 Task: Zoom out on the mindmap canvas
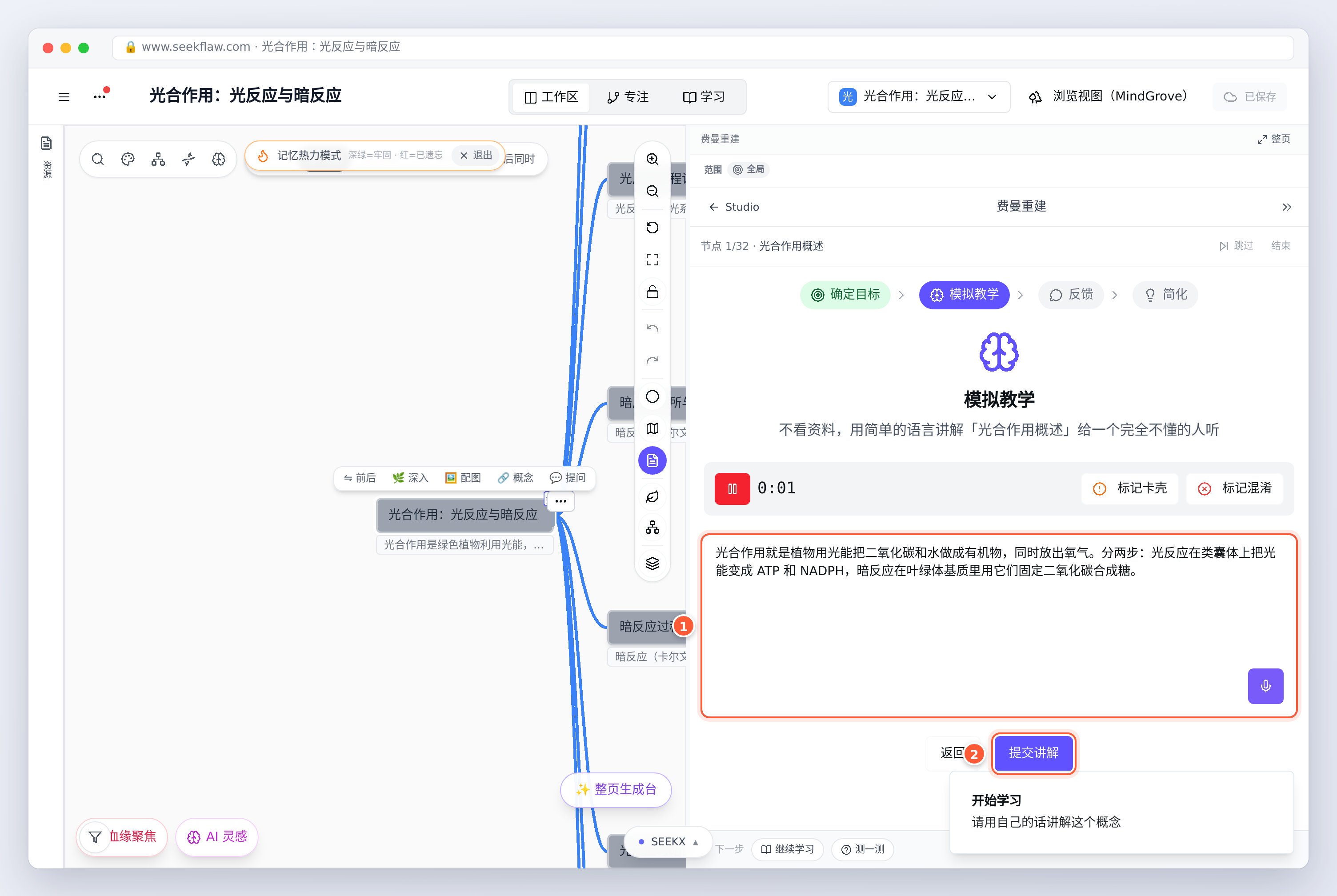652,191
